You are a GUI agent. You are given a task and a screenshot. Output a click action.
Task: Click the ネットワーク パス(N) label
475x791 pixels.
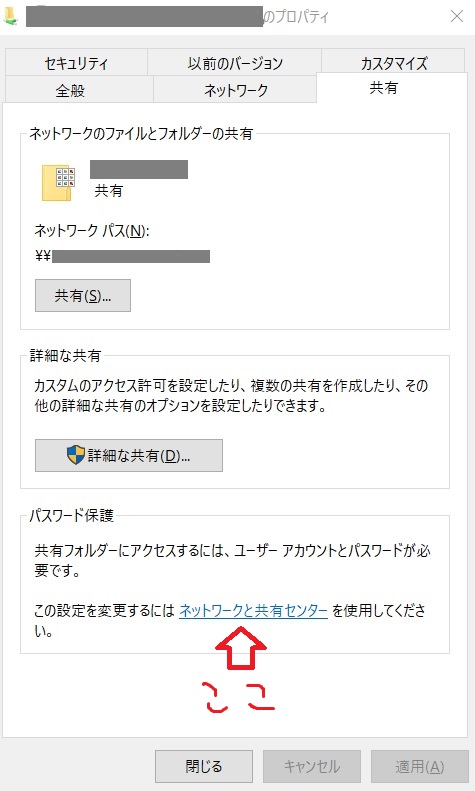tap(92, 231)
